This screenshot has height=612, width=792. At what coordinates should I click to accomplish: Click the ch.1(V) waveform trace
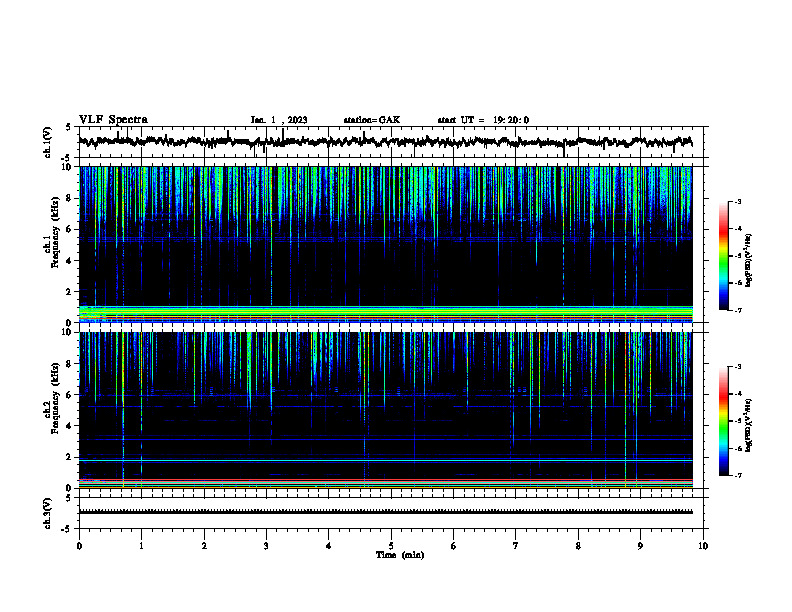tap(385, 142)
